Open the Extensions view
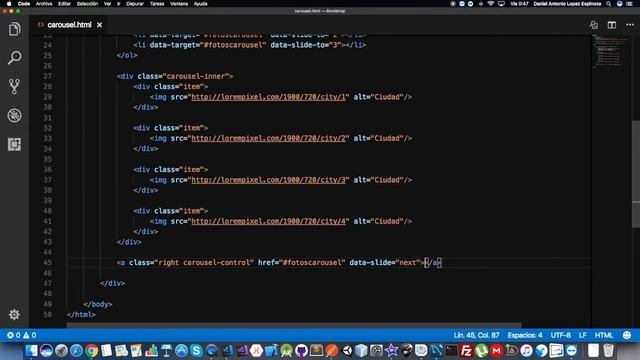Image resolution: width=640 pixels, height=360 pixels. (x=14, y=144)
